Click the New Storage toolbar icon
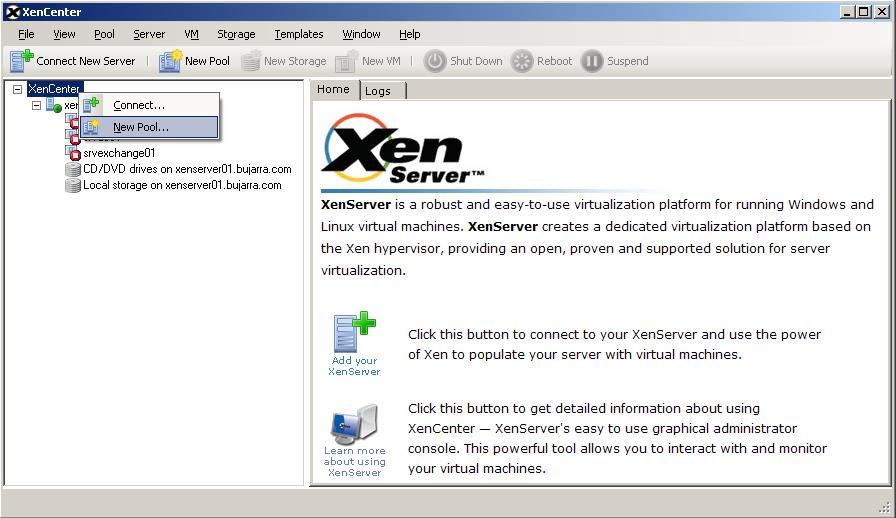 point(250,61)
